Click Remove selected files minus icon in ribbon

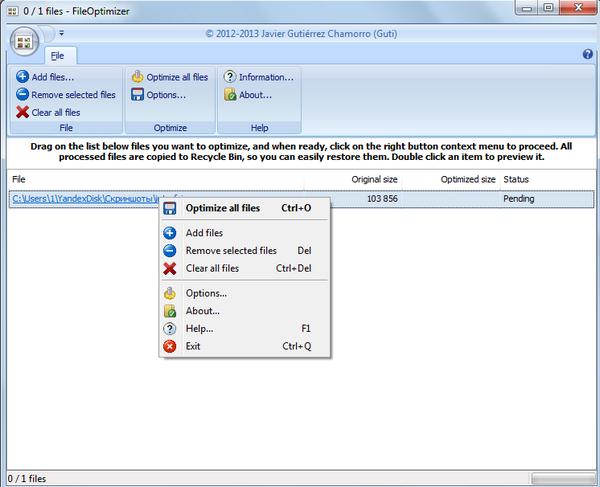[x=22, y=94]
